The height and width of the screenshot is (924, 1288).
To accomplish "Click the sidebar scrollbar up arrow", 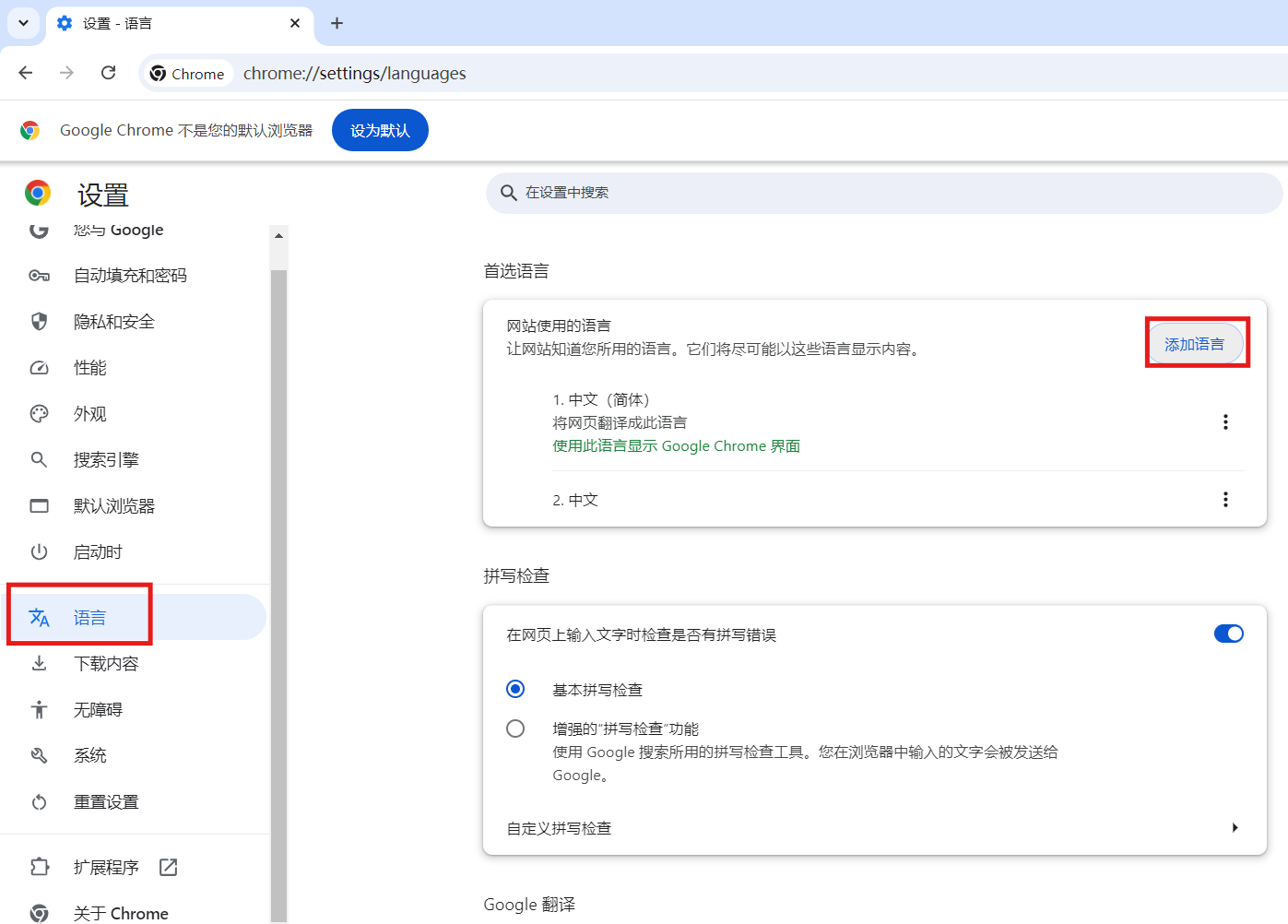I will tap(278, 235).
